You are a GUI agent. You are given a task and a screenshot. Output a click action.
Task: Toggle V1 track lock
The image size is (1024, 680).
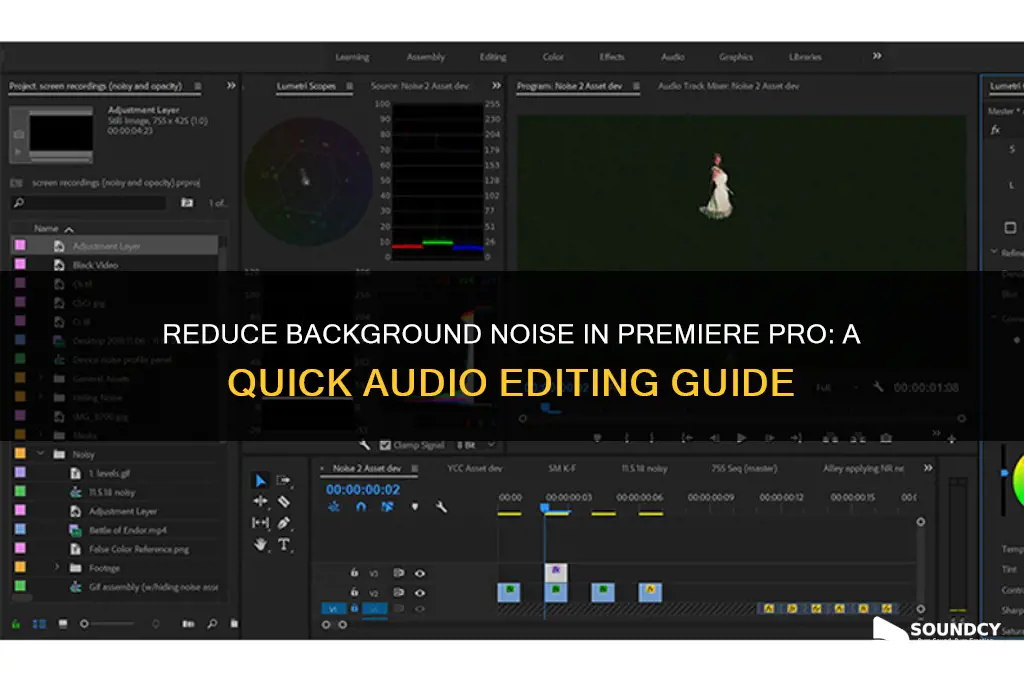pos(354,608)
